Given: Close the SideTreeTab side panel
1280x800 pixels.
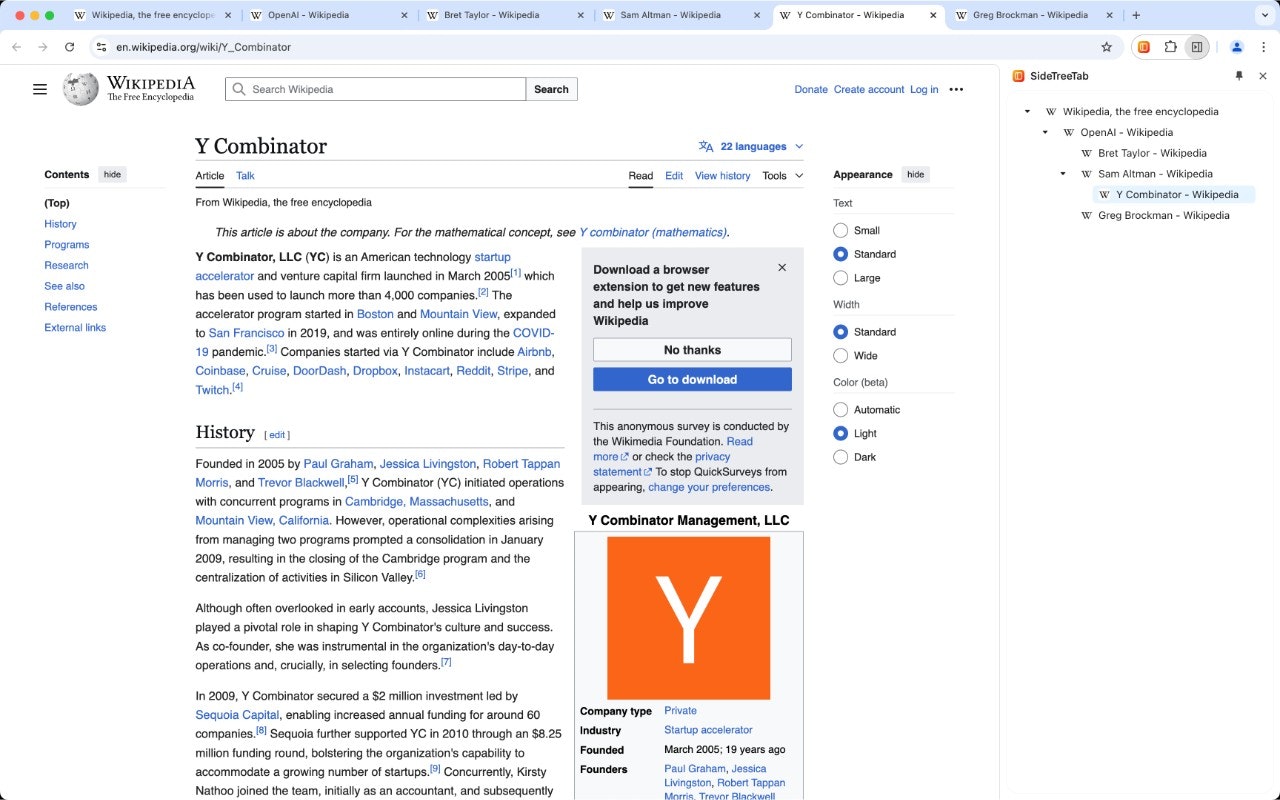Looking at the screenshot, I should click(1263, 76).
